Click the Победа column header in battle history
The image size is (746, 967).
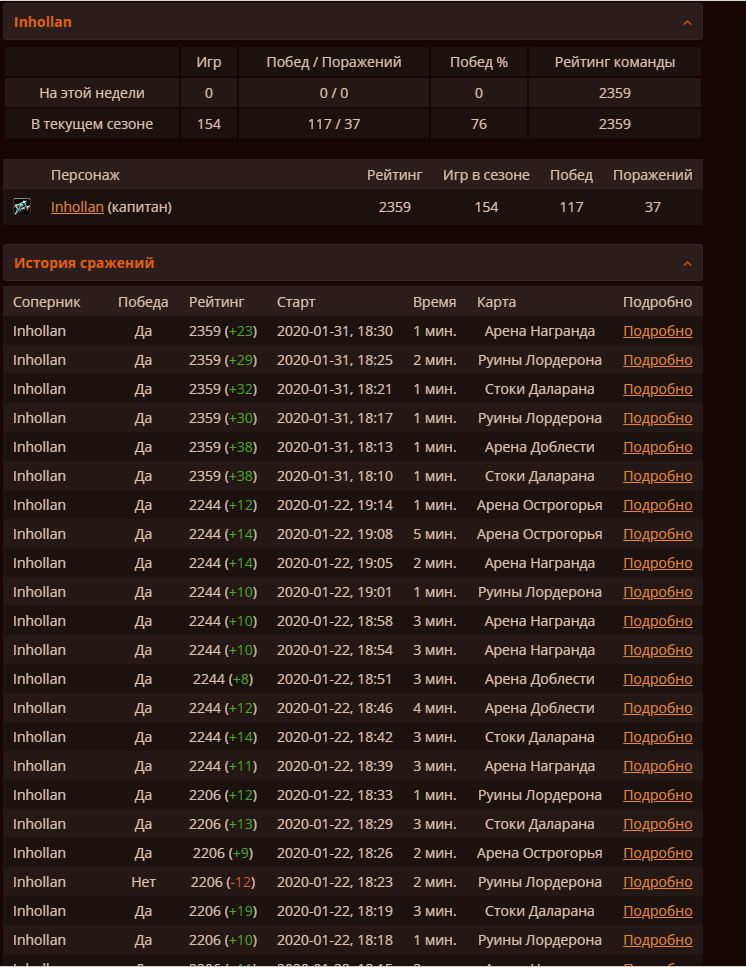point(143,302)
